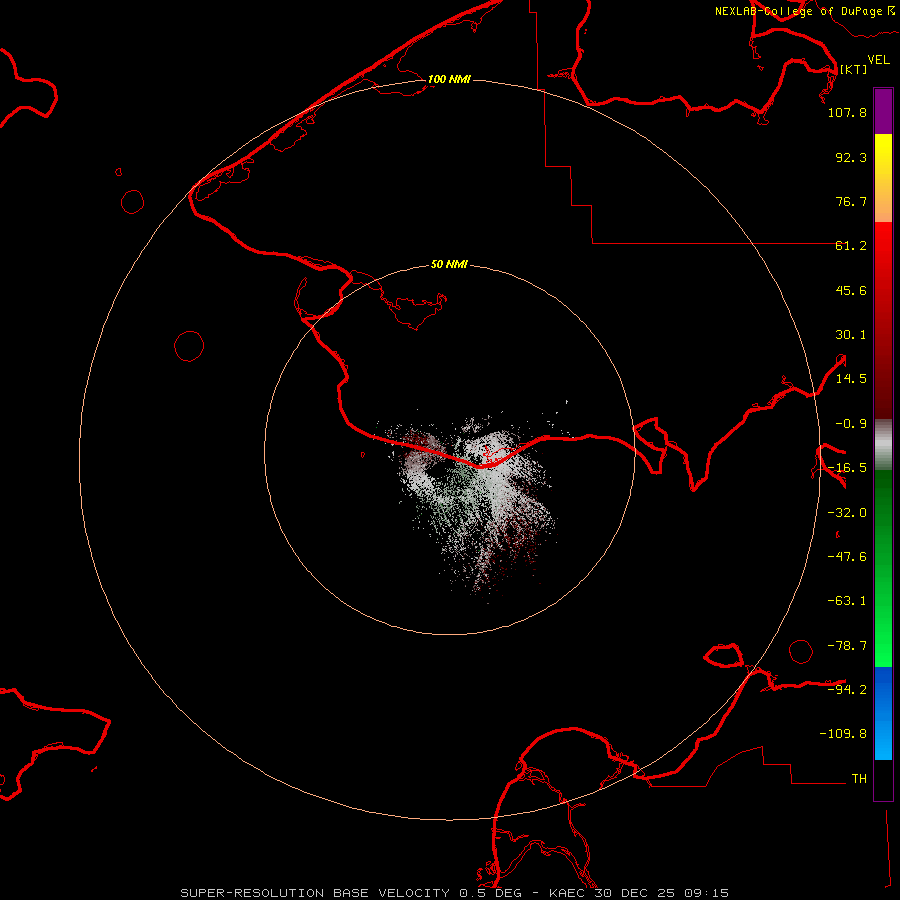
Task: Select the 76.7 legend value
Action: 851,201
